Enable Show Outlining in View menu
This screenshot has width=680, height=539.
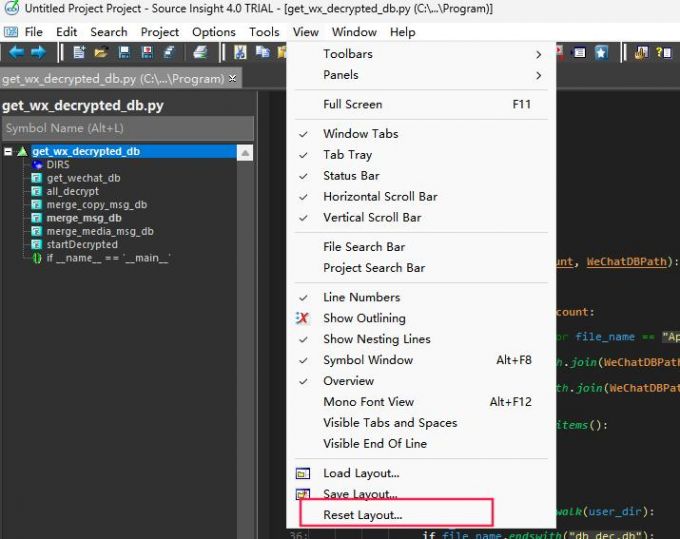click(x=364, y=318)
